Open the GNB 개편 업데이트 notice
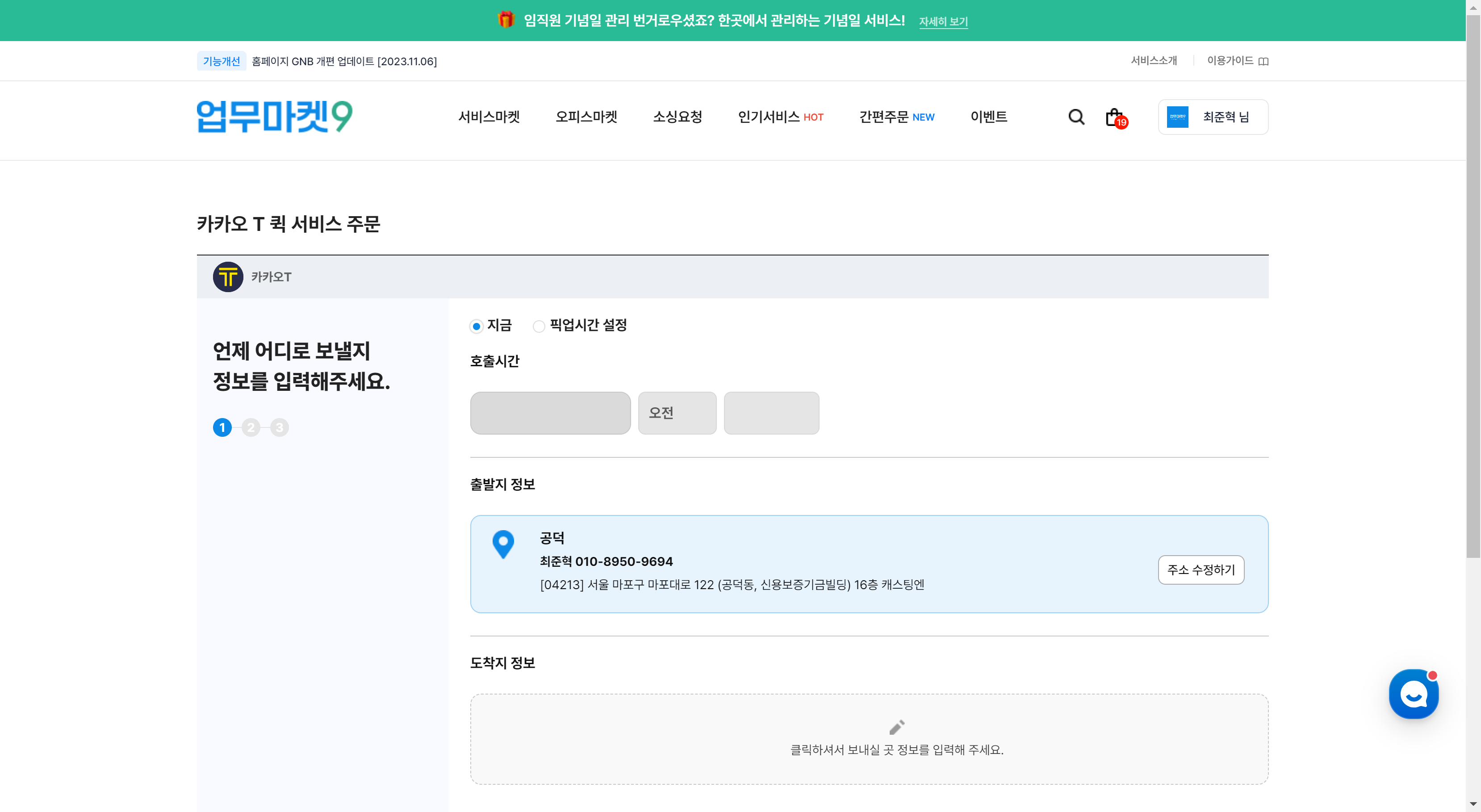Screen dimensions: 1481x812 344,61
